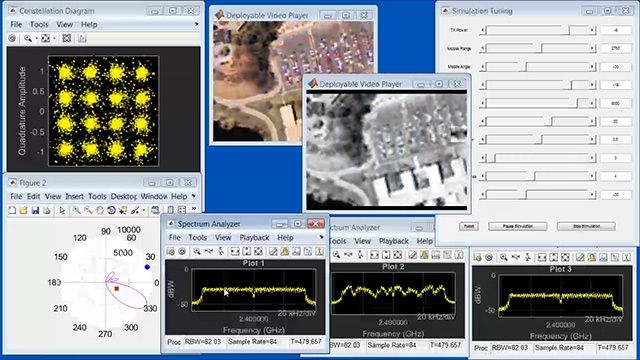Expand Figure 2 menu bar overflow arrow
The width and height of the screenshot is (640, 360).
pos(193,196)
